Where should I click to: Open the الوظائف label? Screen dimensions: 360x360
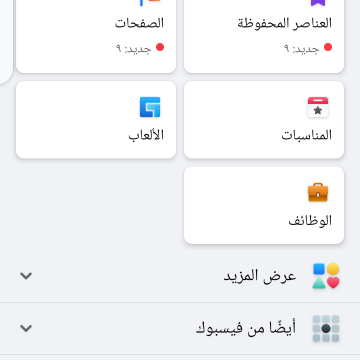coord(310,221)
